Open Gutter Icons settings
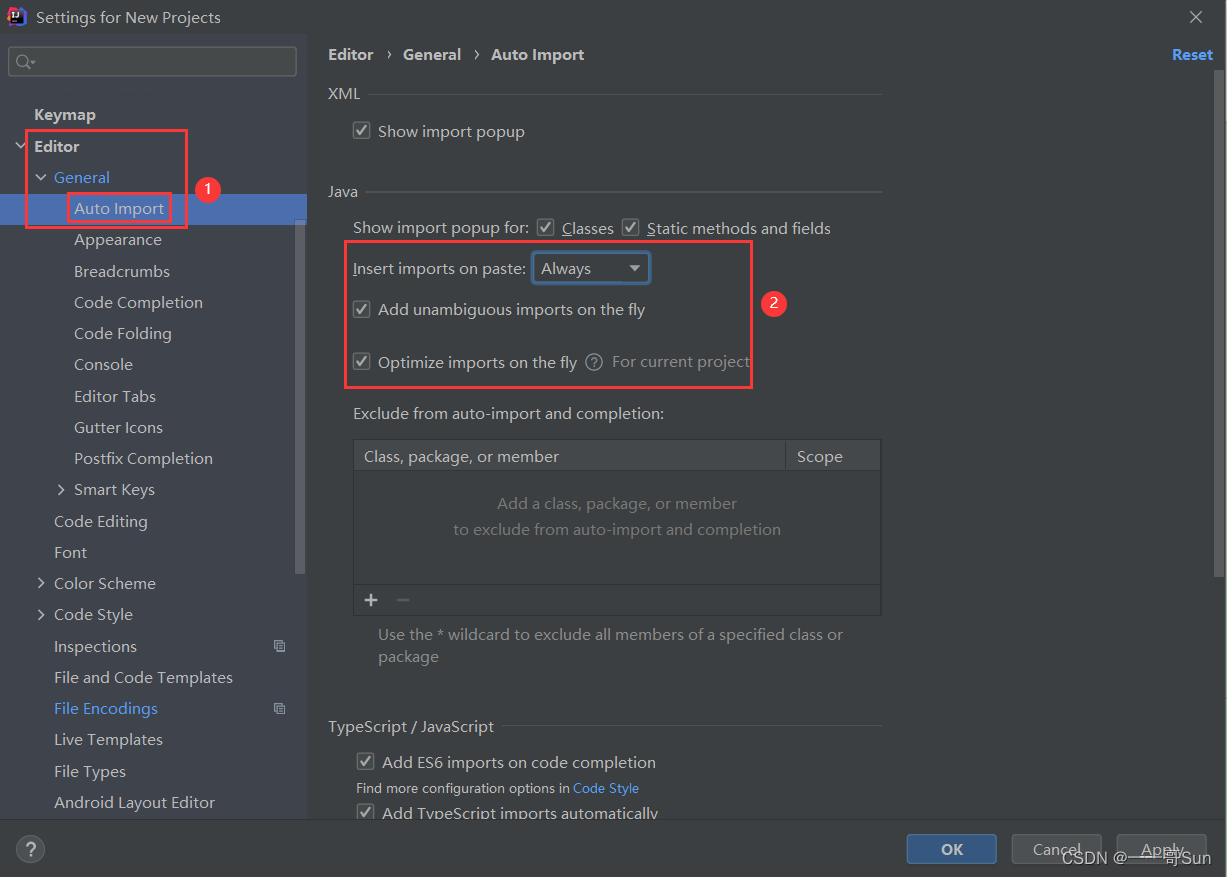The image size is (1227, 877). 118,427
